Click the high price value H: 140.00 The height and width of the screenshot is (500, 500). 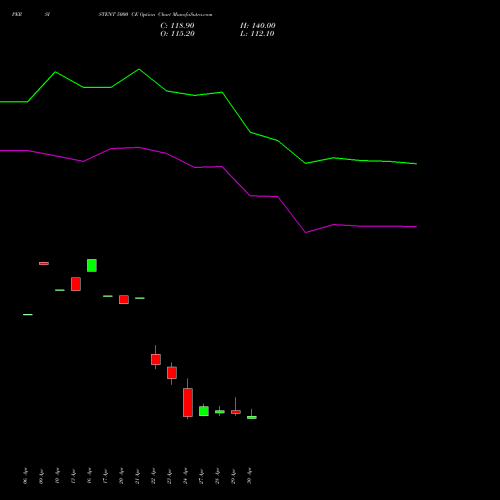coord(258,26)
